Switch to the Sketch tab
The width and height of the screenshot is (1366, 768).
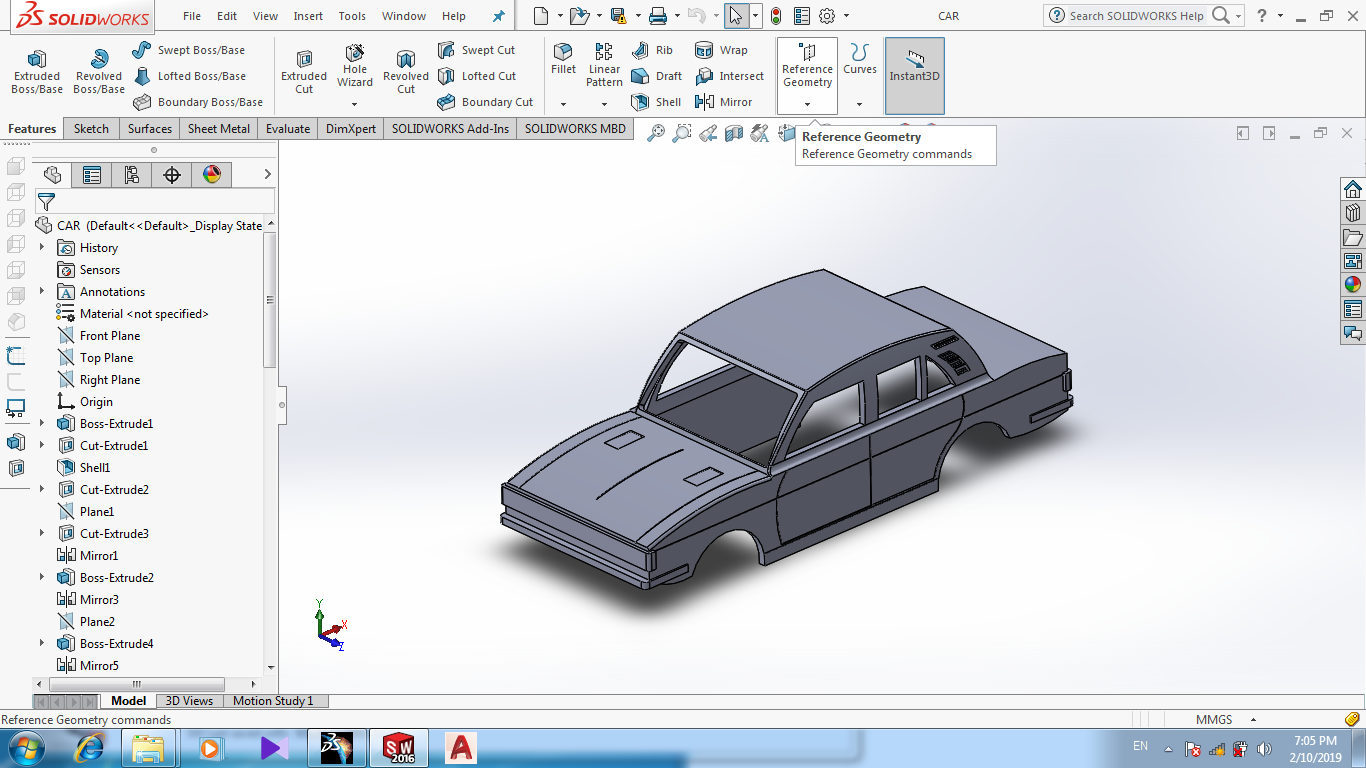tap(91, 129)
